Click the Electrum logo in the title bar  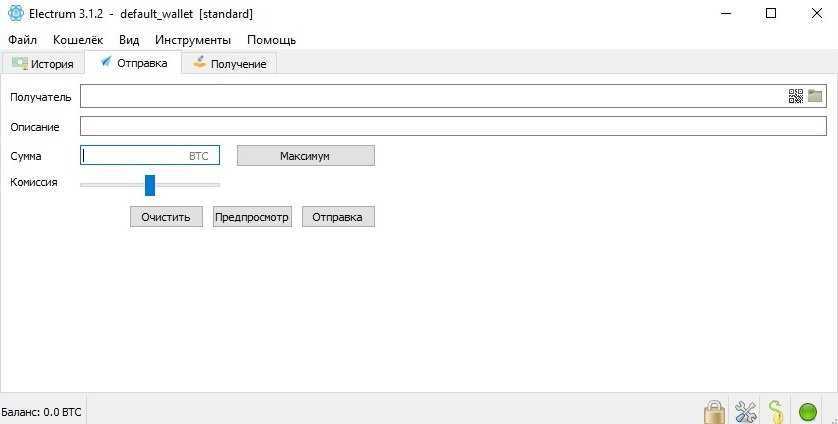16,13
